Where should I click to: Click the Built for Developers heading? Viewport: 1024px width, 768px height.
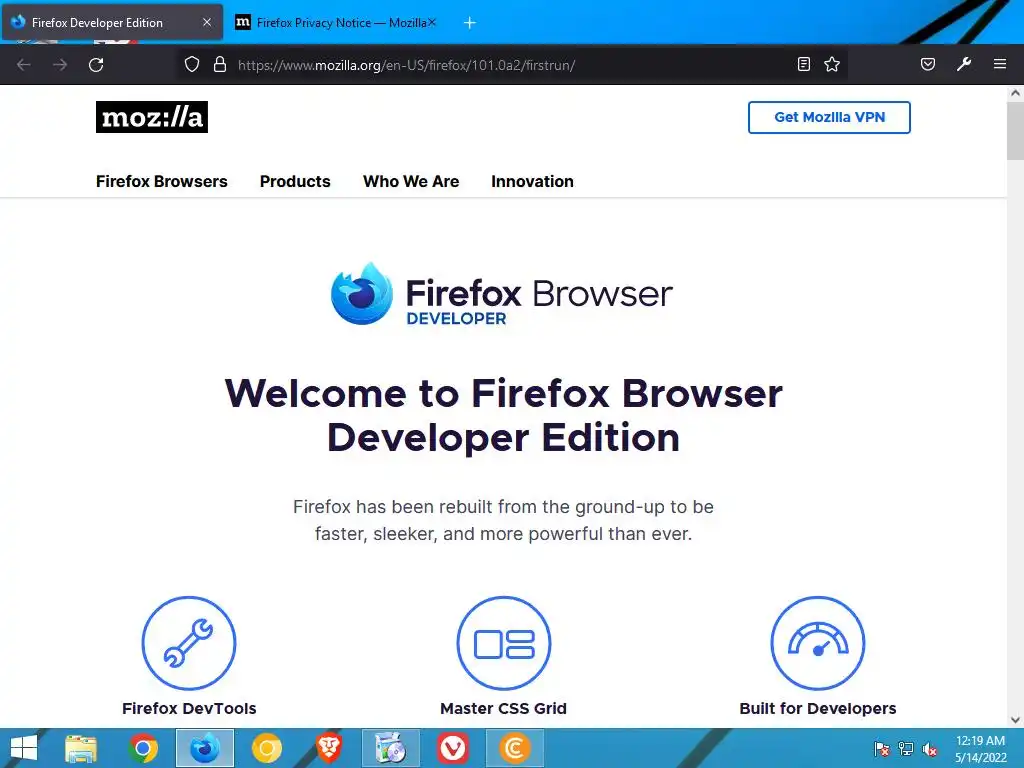click(818, 709)
